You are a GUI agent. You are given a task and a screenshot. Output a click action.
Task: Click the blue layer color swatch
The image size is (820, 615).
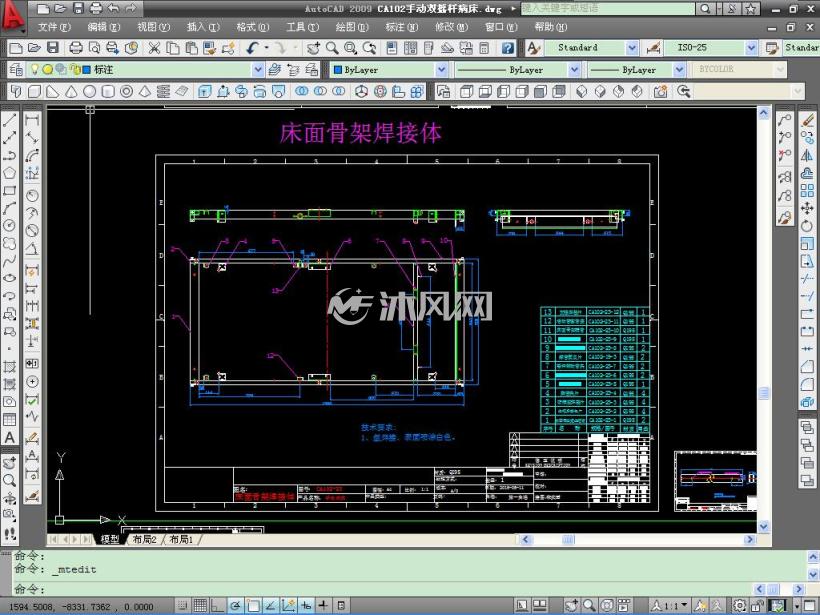click(86, 70)
